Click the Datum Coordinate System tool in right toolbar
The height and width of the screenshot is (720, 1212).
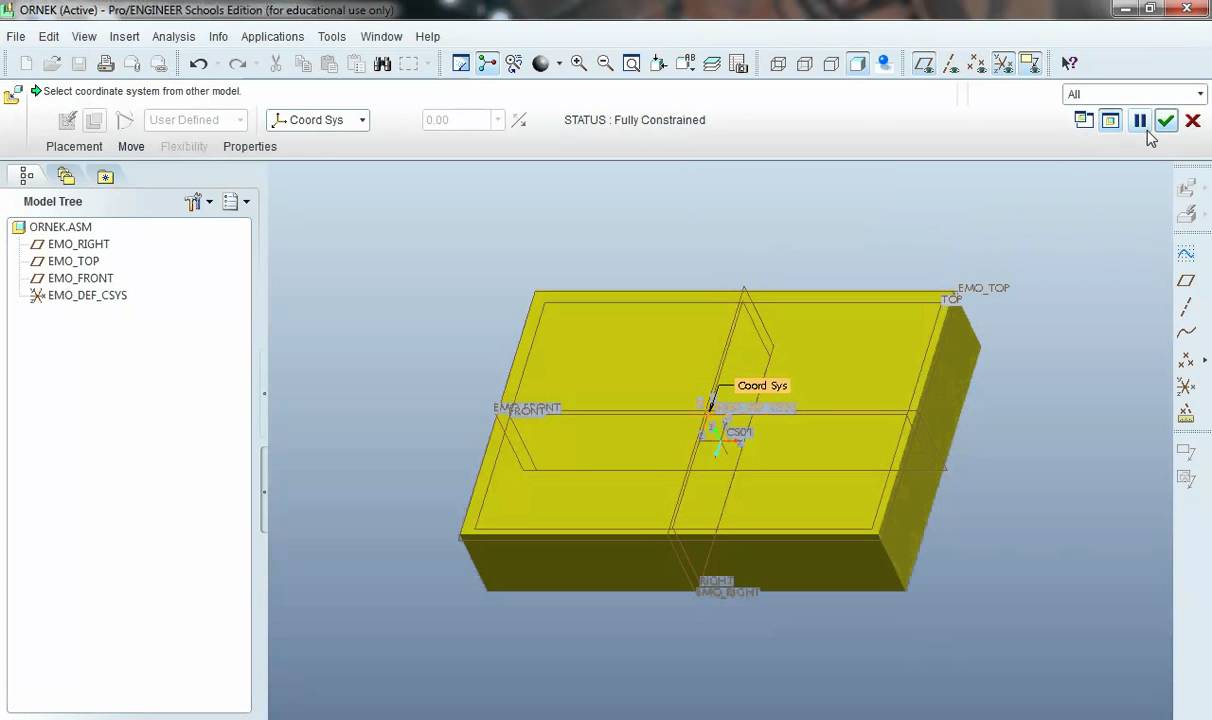(1186, 386)
